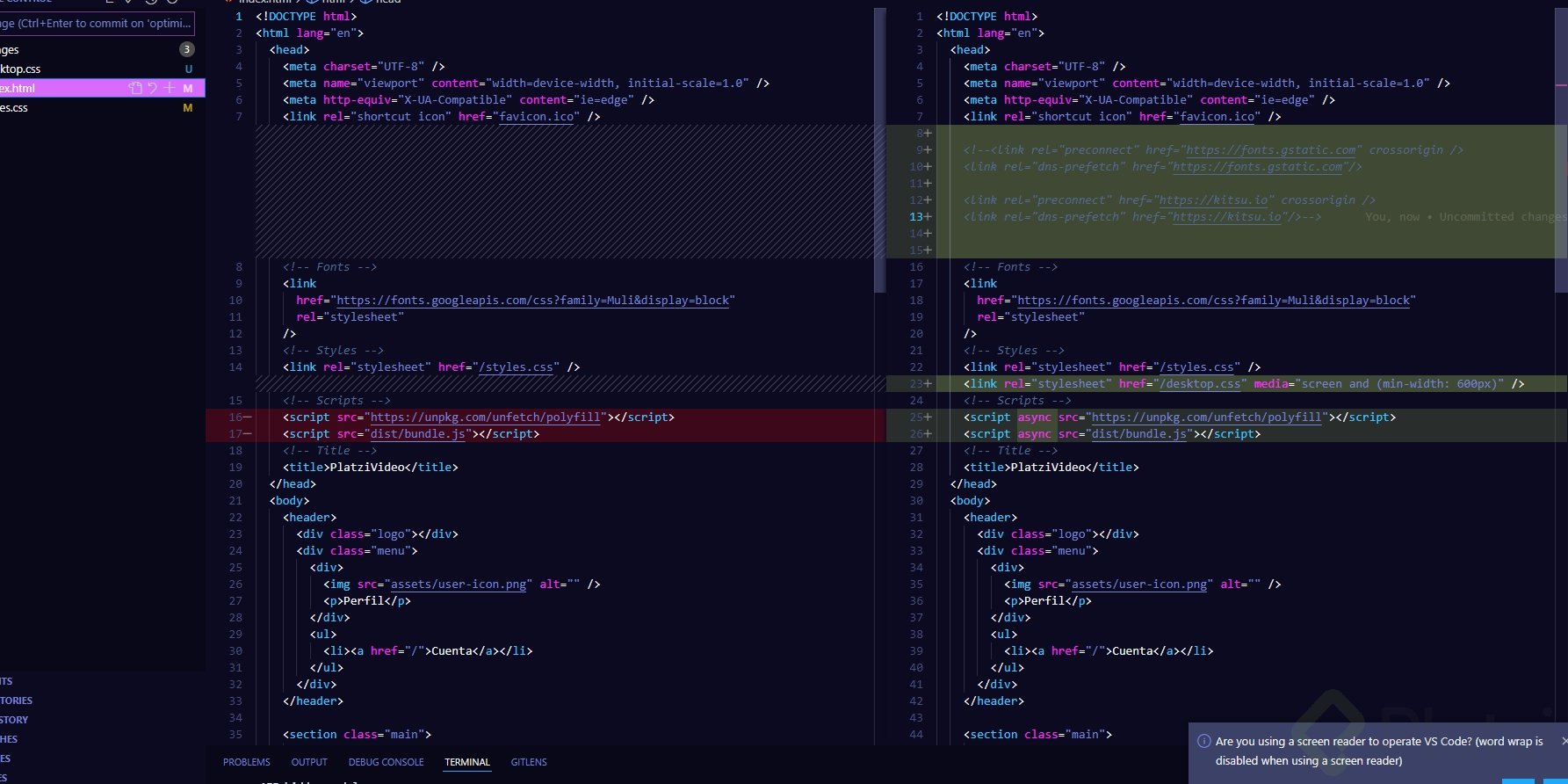This screenshot has width=1568, height=784.
Task: Click the screen reader notification message text
Action: 1379,751
